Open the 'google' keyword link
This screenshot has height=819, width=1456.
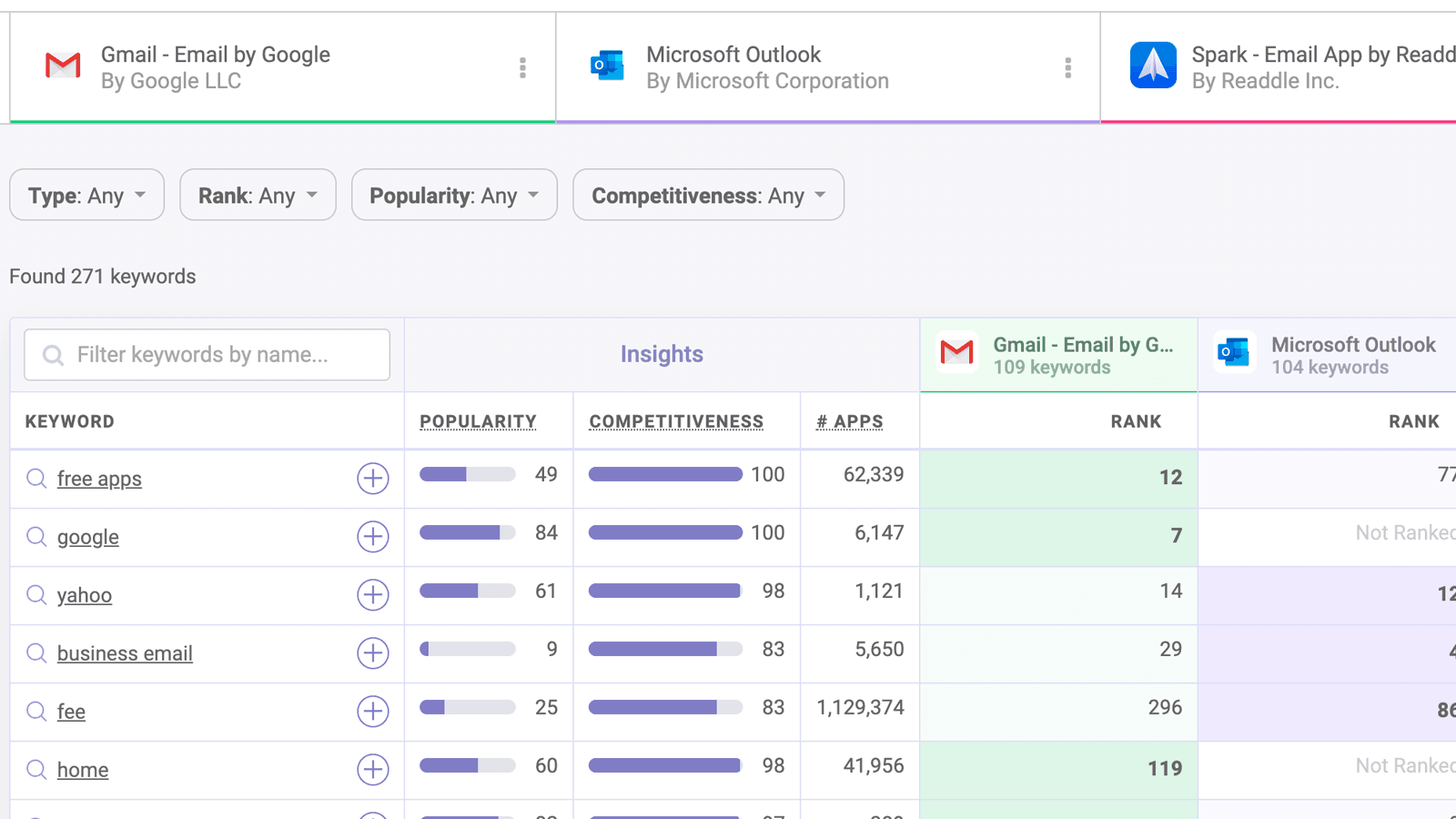(x=88, y=537)
